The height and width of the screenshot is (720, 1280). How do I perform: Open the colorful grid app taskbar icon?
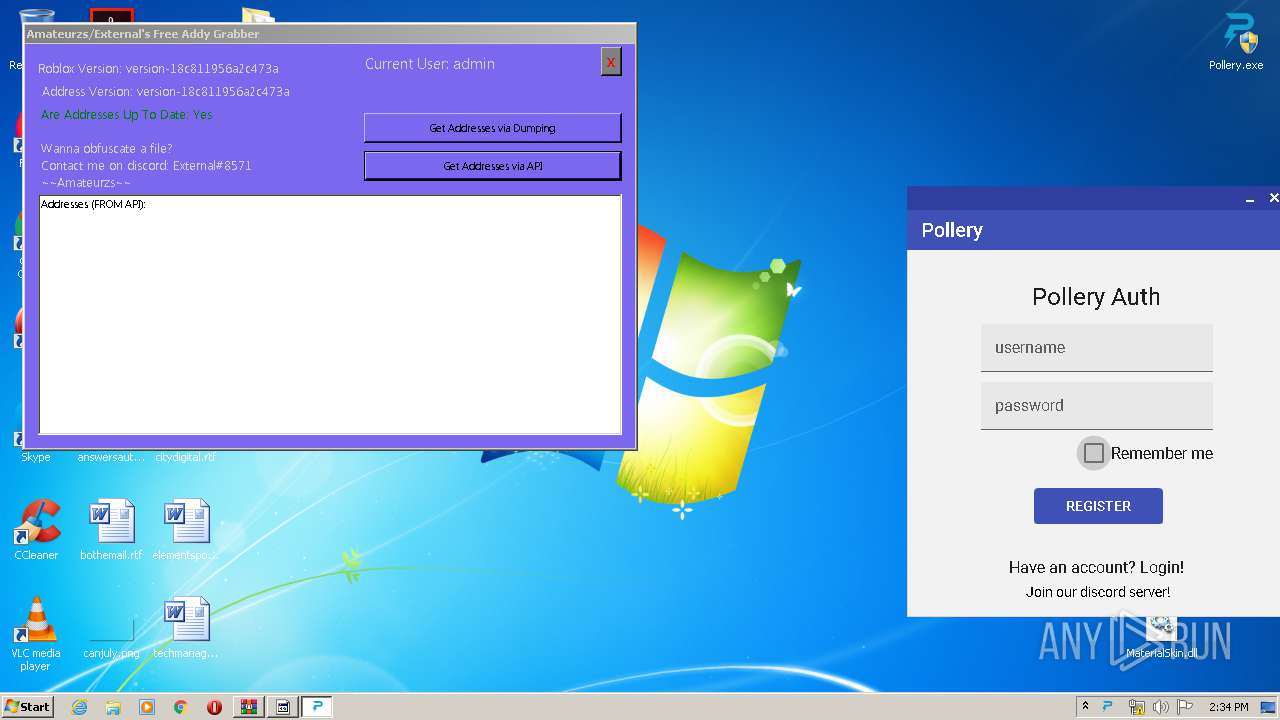[249, 707]
